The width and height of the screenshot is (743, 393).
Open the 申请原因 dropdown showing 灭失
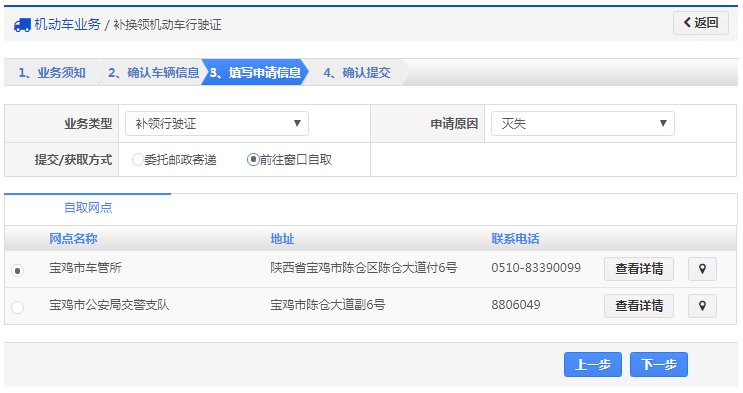pyautogui.click(x=582, y=124)
